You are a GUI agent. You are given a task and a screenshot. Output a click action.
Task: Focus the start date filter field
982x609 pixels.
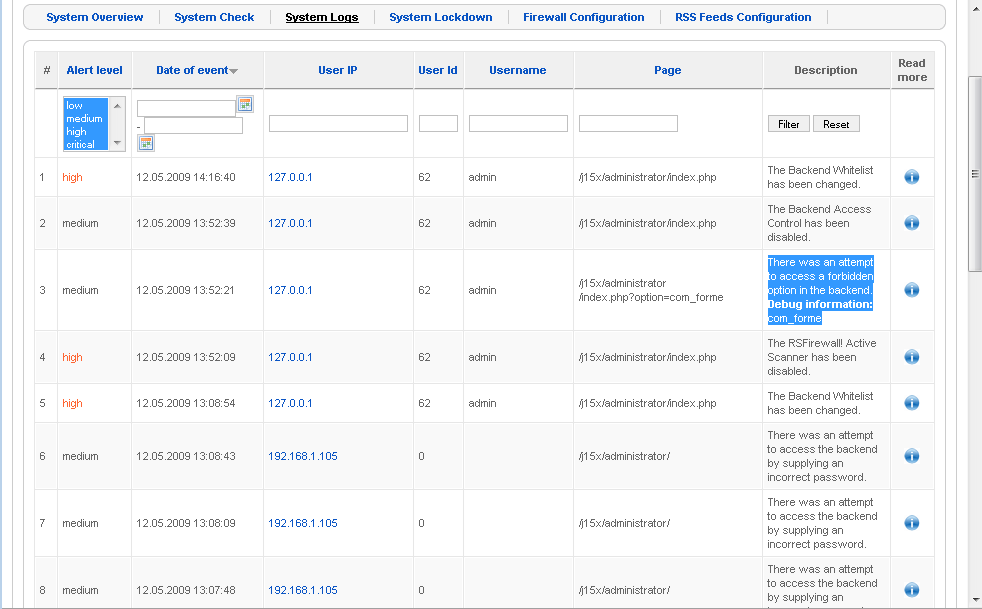[x=187, y=108]
